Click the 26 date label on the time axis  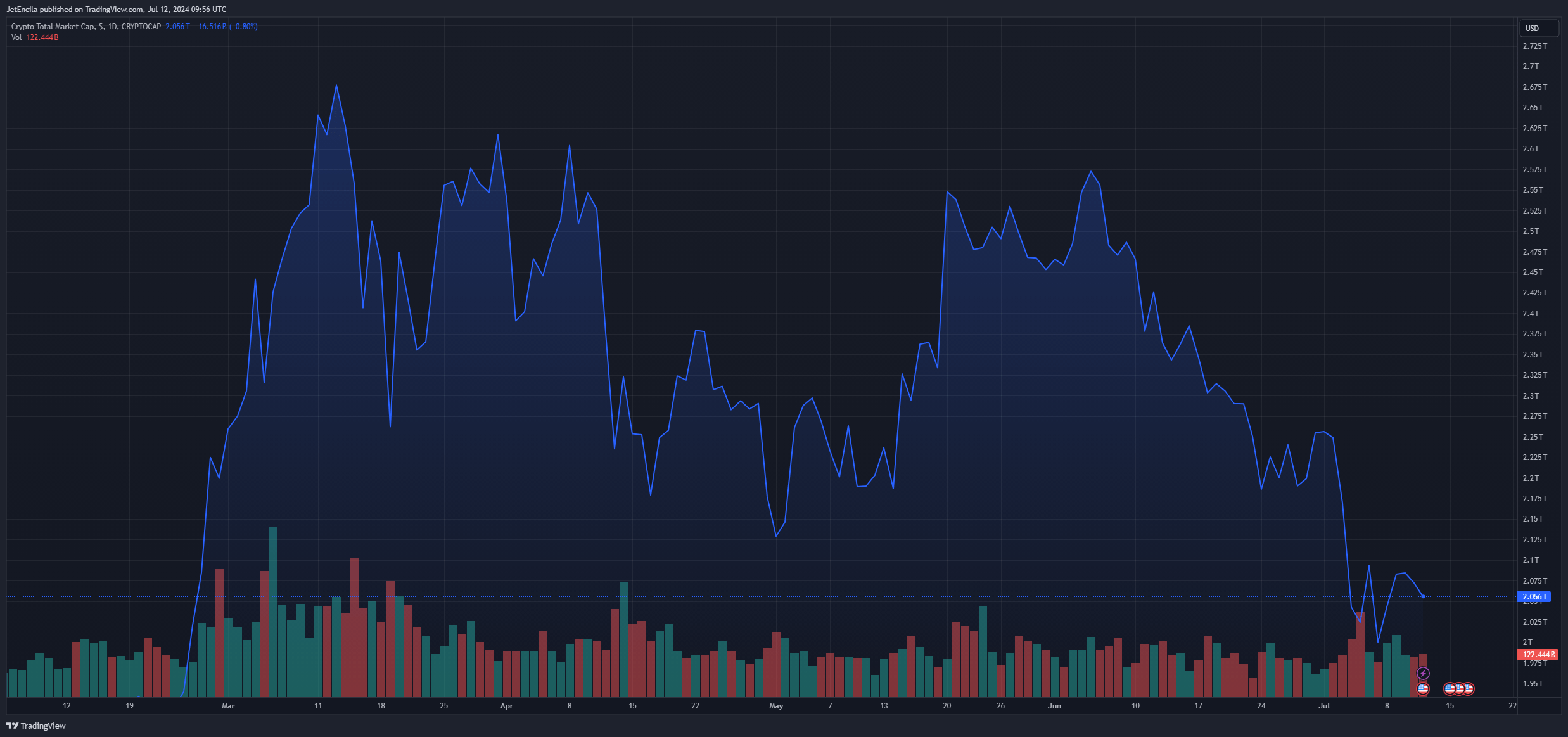click(1001, 706)
